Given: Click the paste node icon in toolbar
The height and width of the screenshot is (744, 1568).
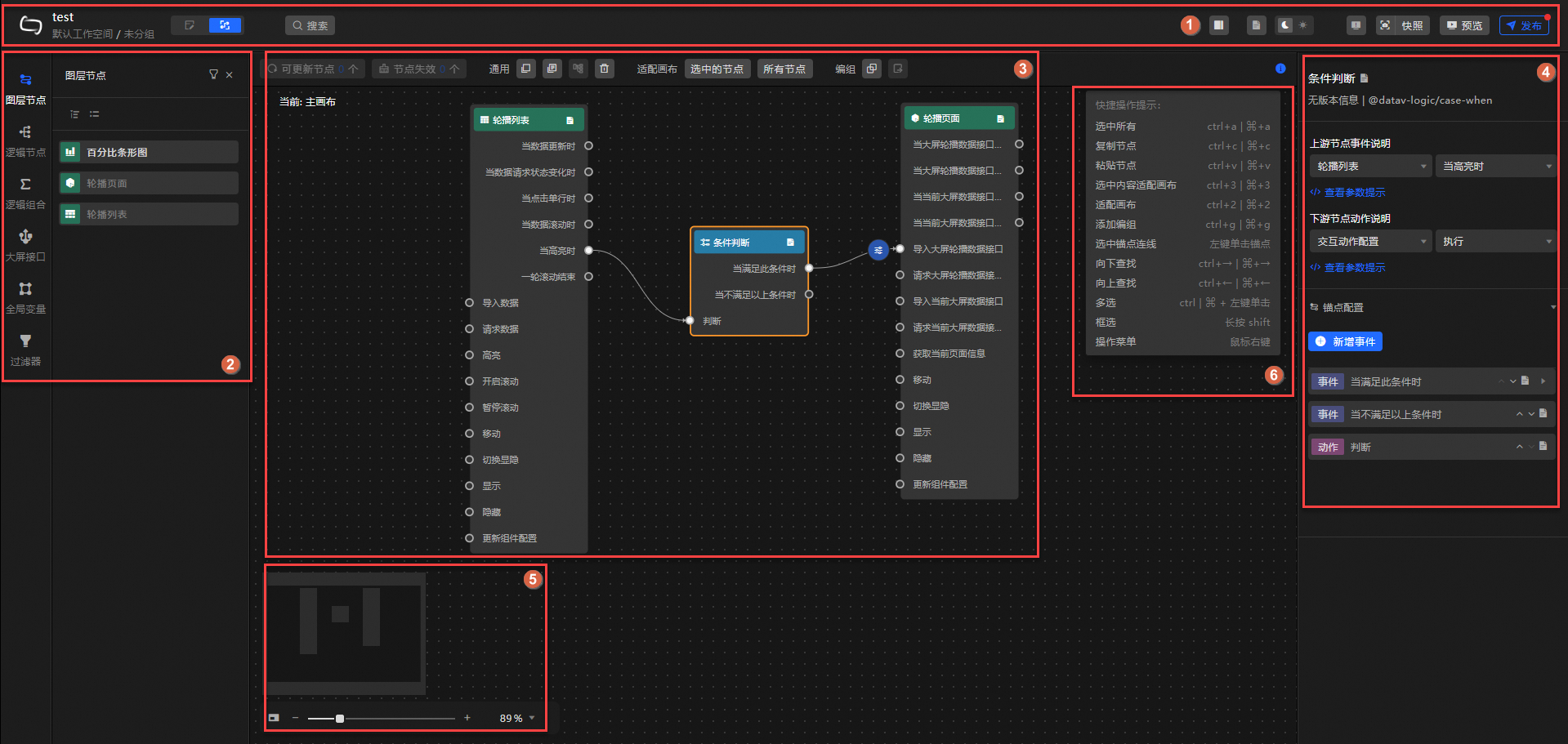Looking at the screenshot, I should click(552, 69).
